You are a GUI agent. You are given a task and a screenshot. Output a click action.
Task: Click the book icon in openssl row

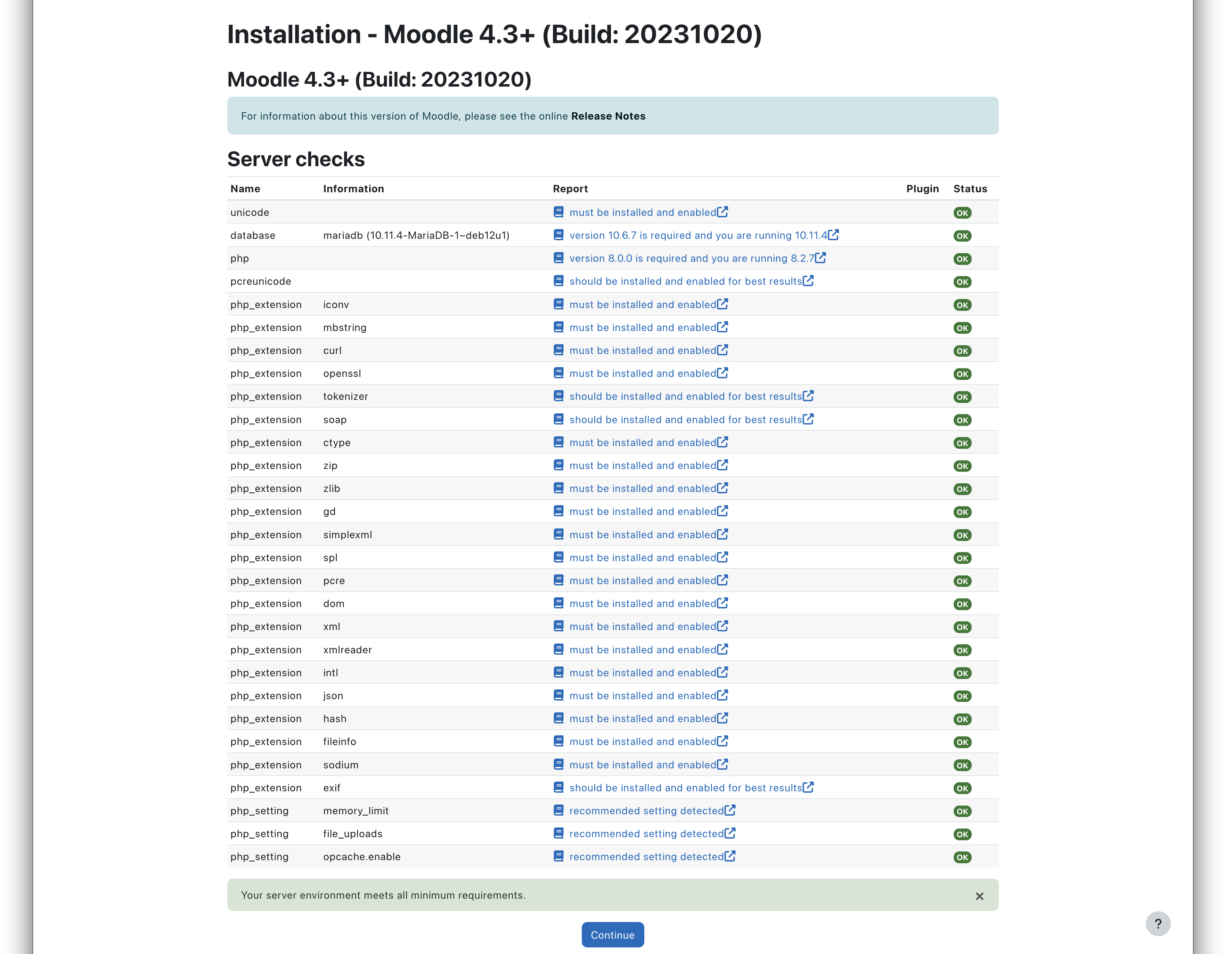558,373
